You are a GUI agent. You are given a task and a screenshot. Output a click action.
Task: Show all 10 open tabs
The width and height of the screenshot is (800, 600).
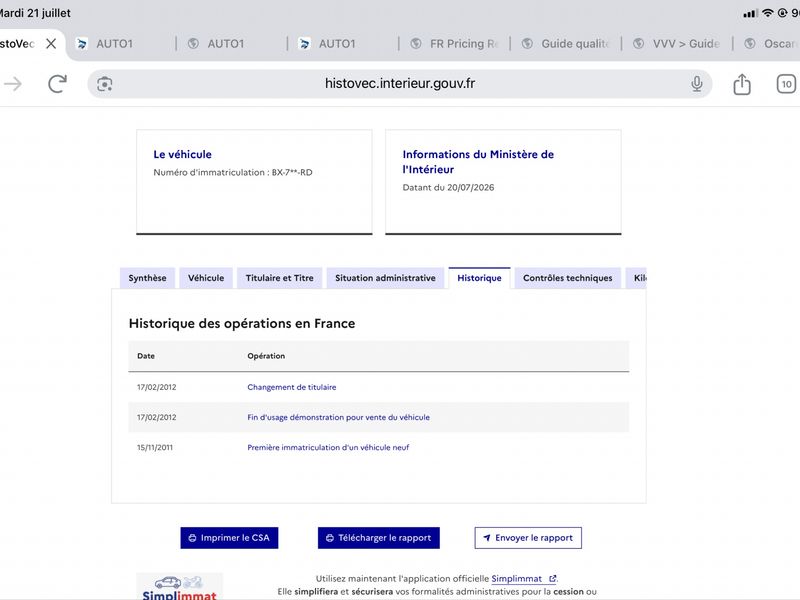coord(786,84)
